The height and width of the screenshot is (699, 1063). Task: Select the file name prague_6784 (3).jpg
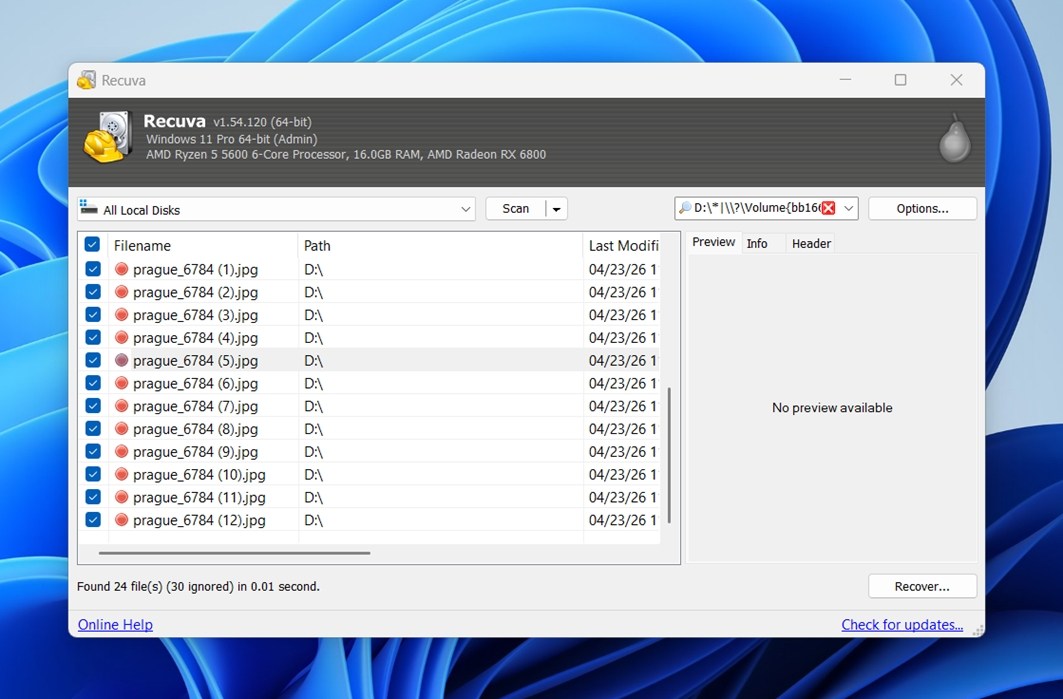click(195, 315)
